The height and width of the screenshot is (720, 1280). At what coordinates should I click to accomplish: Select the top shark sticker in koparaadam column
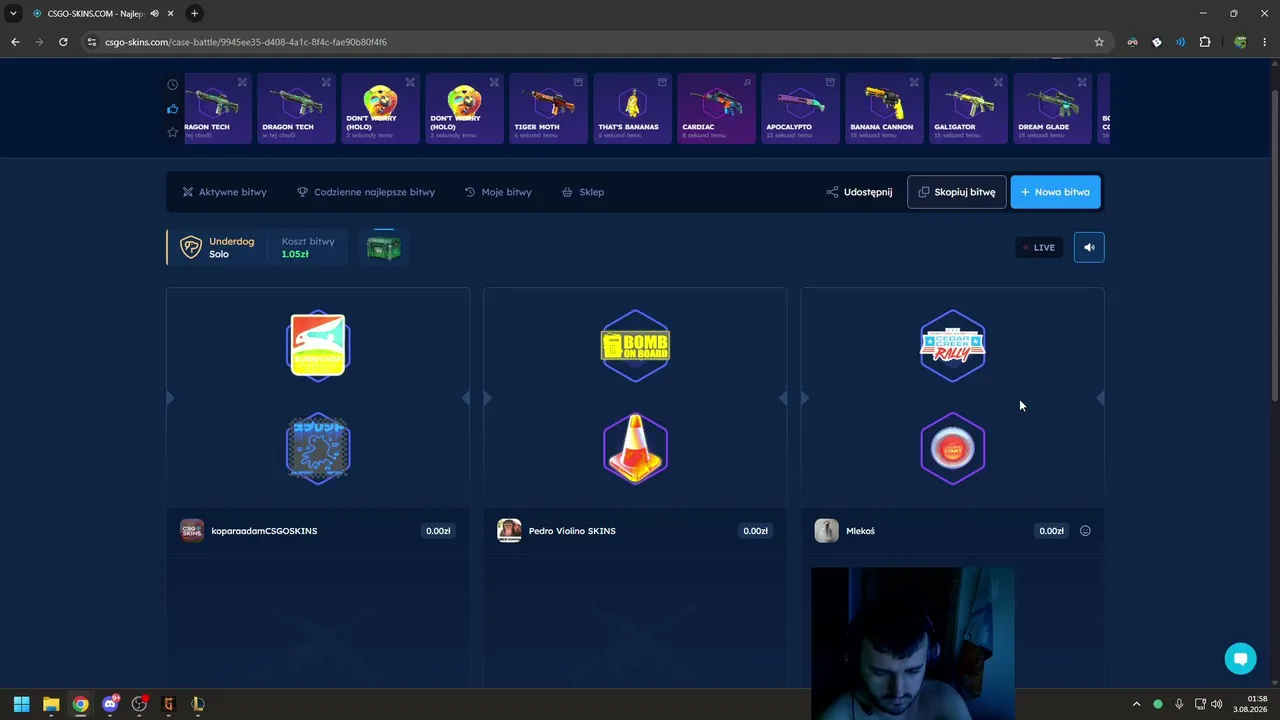click(x=318, y=345)
